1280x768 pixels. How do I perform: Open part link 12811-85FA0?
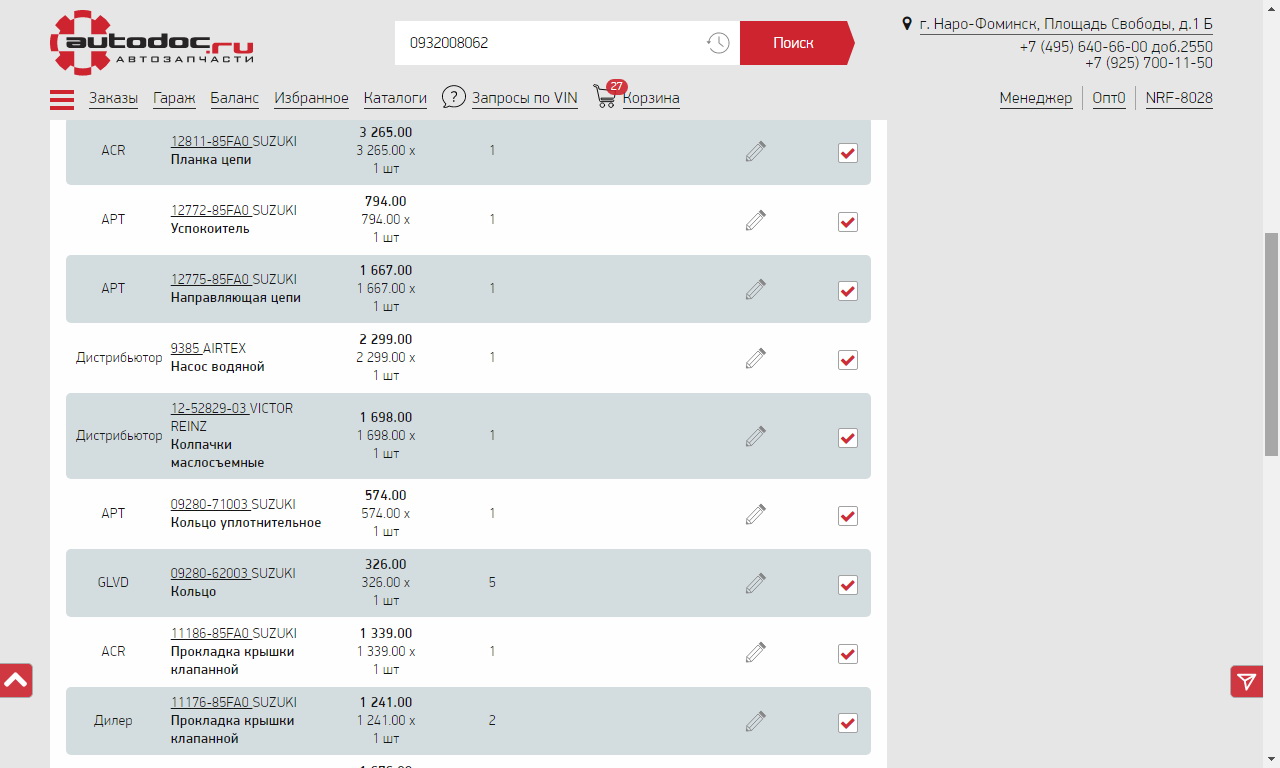pyautogui.click(x=210, y=142)
